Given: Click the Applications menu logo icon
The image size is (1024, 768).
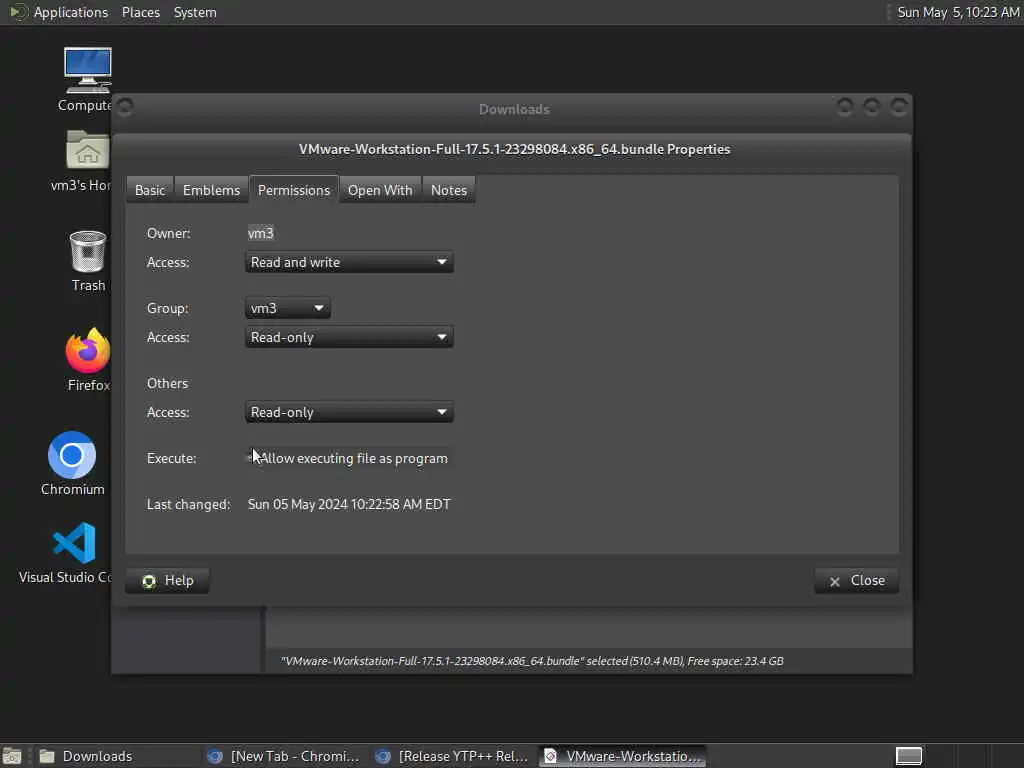Looking at the screenshot, I should 18,12.
